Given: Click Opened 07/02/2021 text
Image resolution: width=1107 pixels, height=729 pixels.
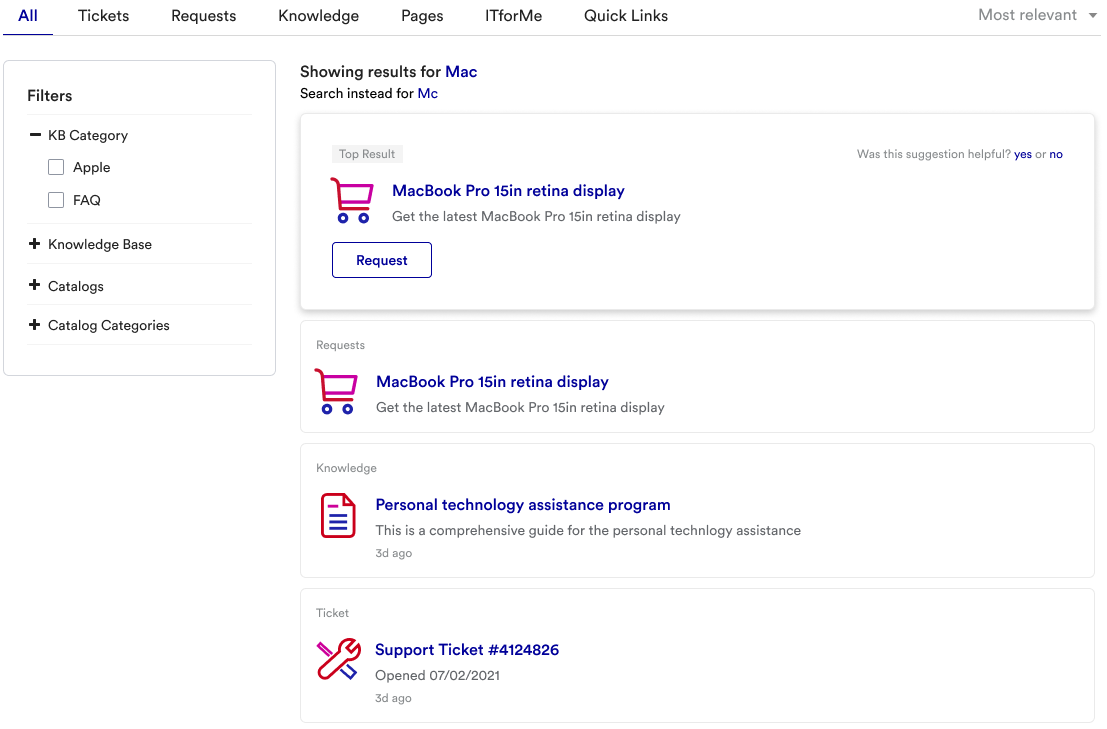Looking at the screenshot, I should (437, 675).
